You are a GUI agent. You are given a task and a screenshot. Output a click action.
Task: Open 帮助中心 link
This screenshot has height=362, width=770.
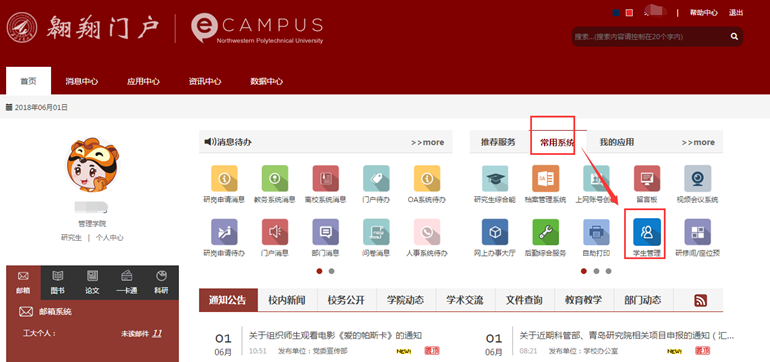[703, 13]
